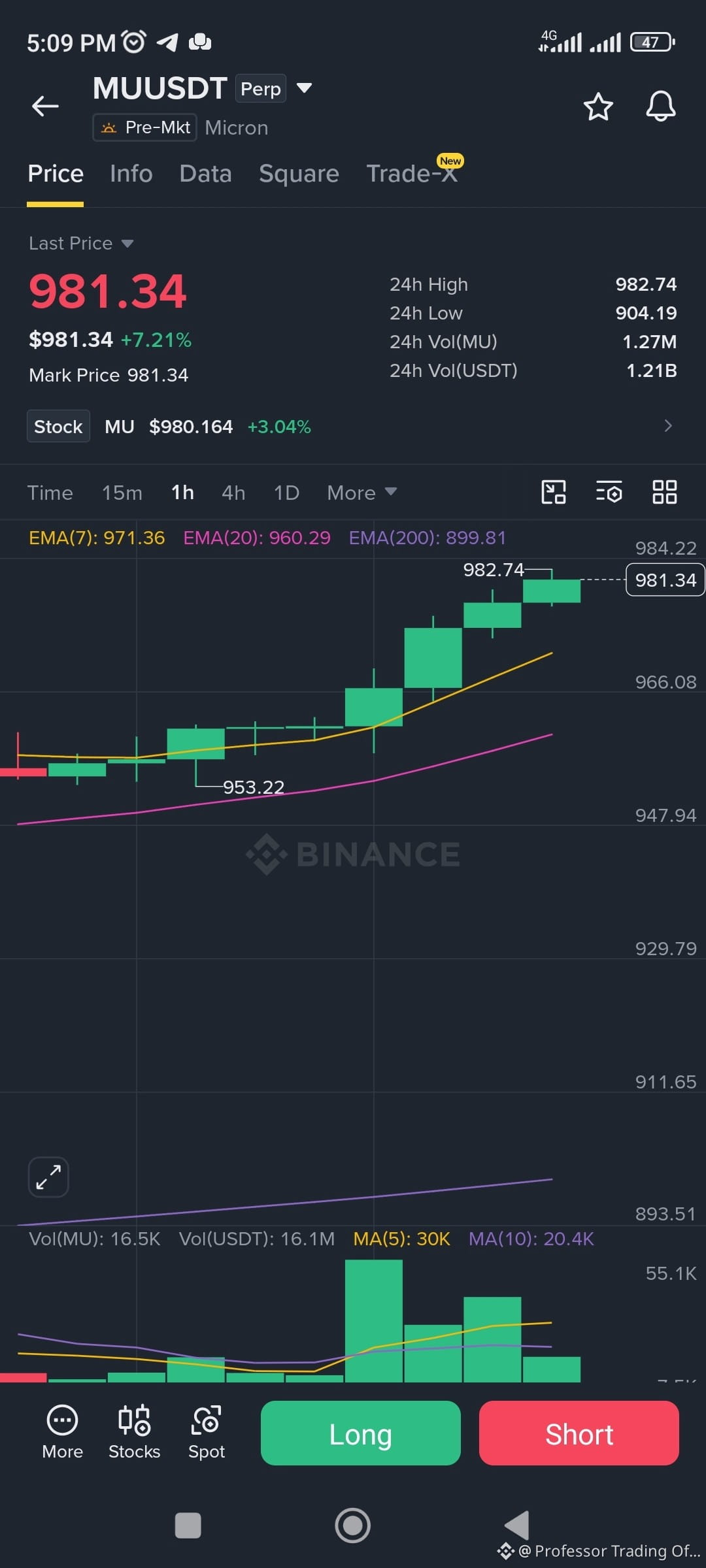Open the MUUSDT pair selector dropdown

tap(304, 88)
